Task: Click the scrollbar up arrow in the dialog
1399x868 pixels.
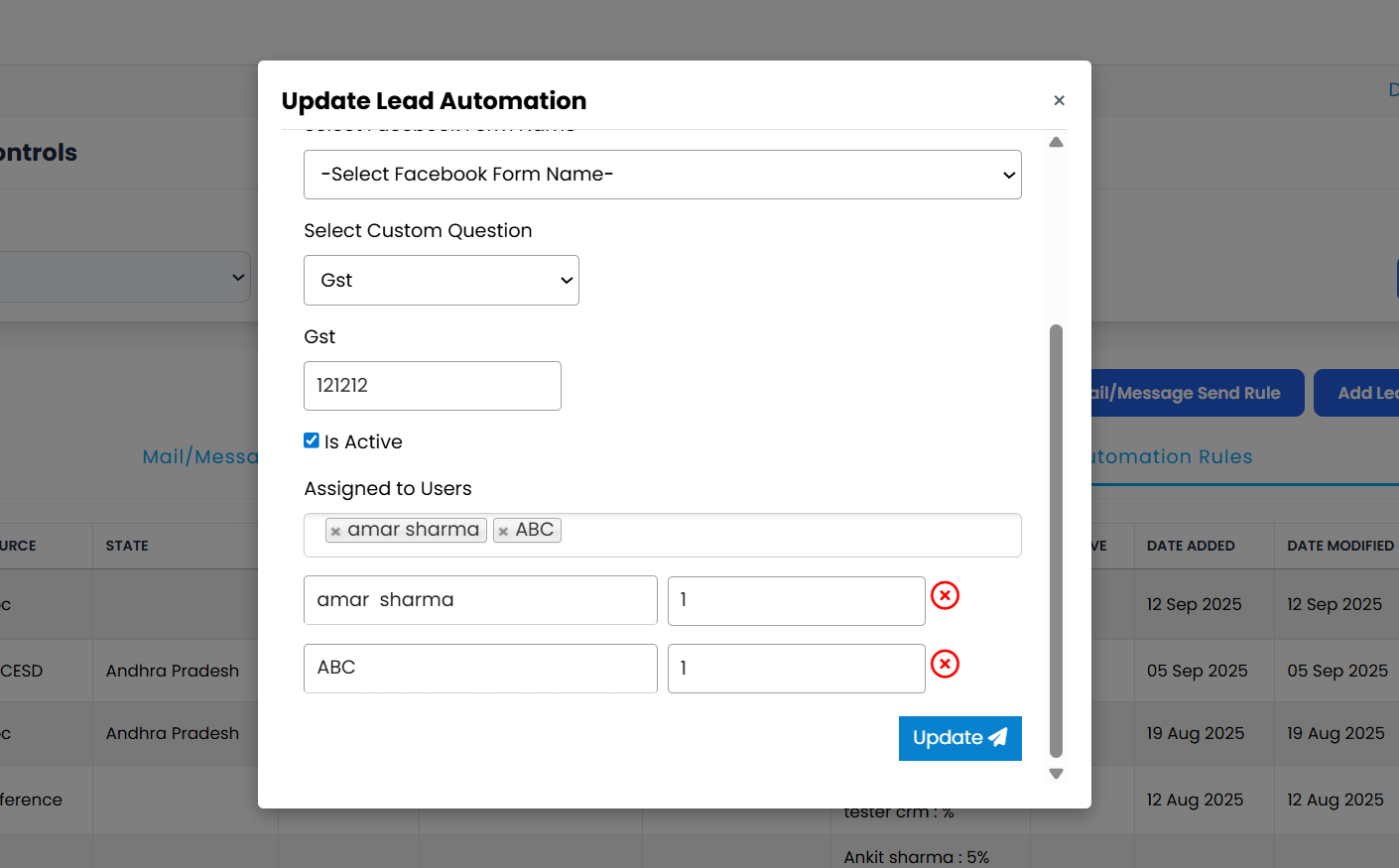Action: click(x=1056, y=141)
